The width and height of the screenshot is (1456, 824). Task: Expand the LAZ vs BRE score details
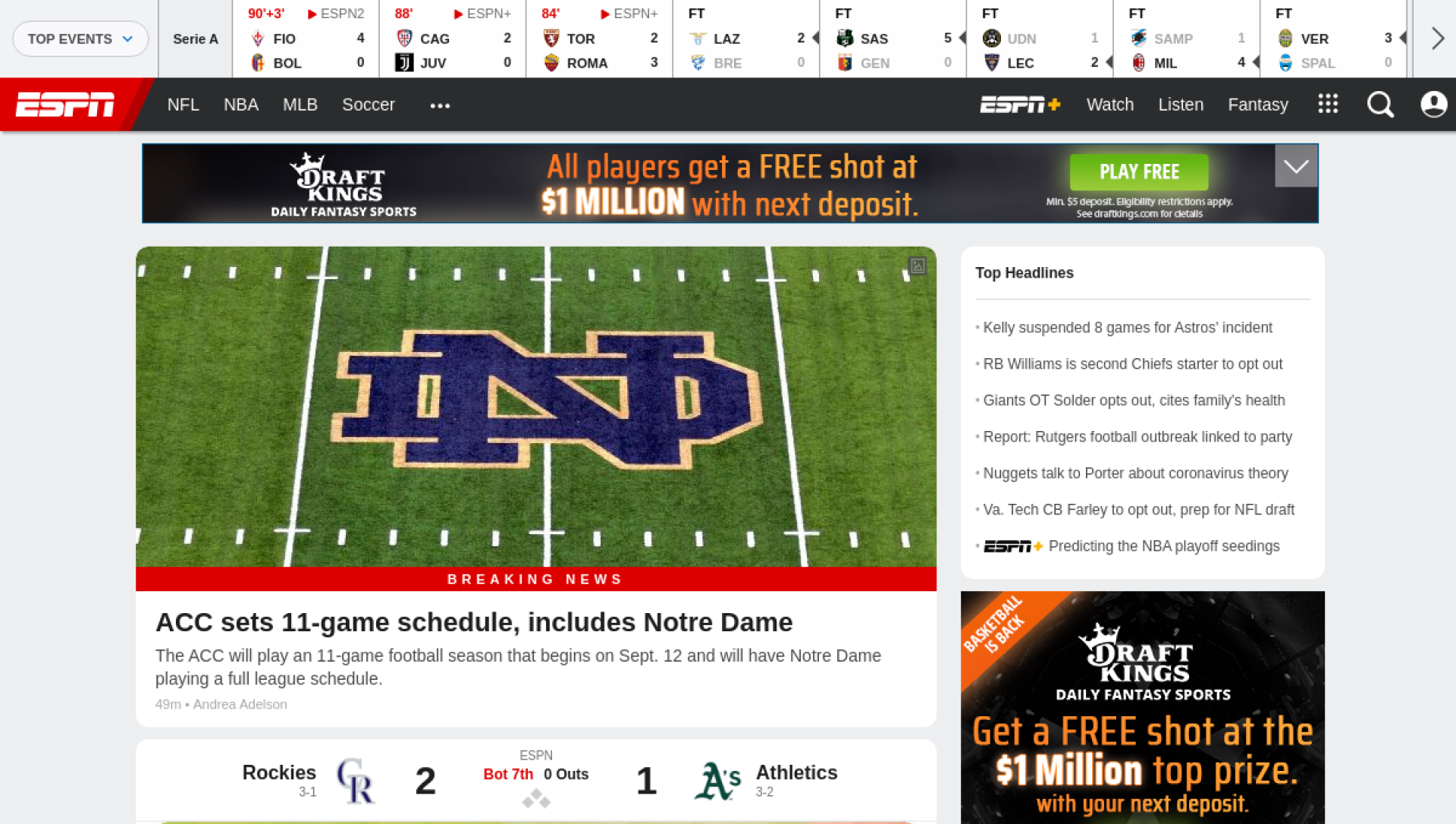811,38
